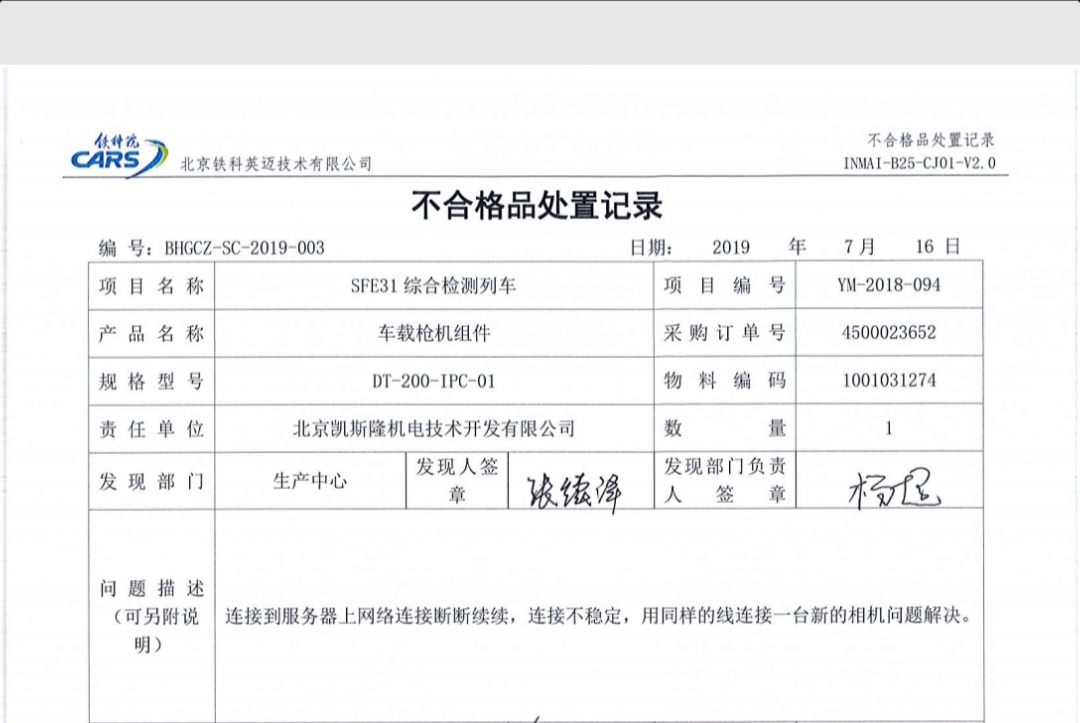Click the day value 16 in date
This screenshot has height=723, width=1080.
(x=924, y=247)
